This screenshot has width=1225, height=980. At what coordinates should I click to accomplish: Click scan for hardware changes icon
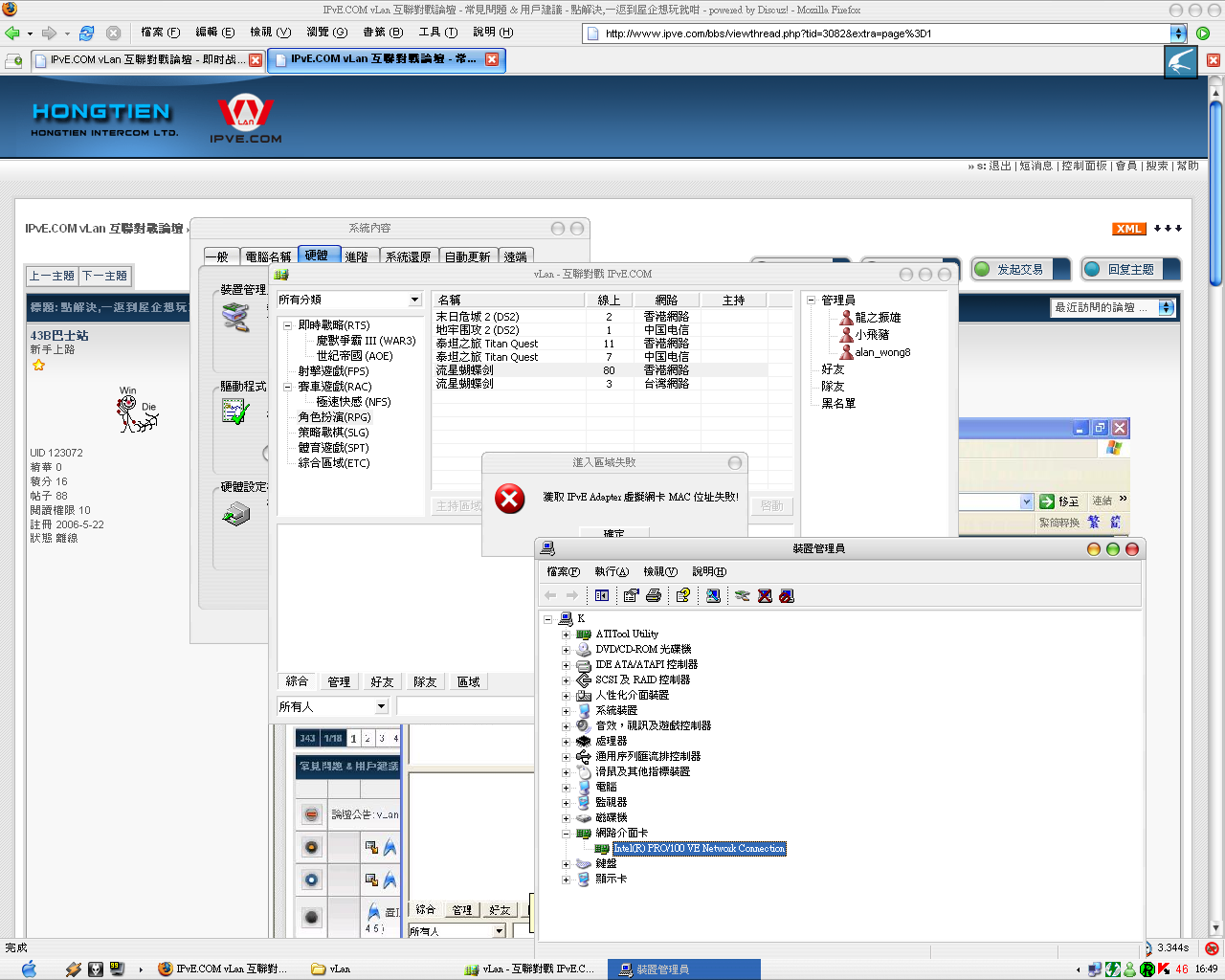tap(713, 595)
